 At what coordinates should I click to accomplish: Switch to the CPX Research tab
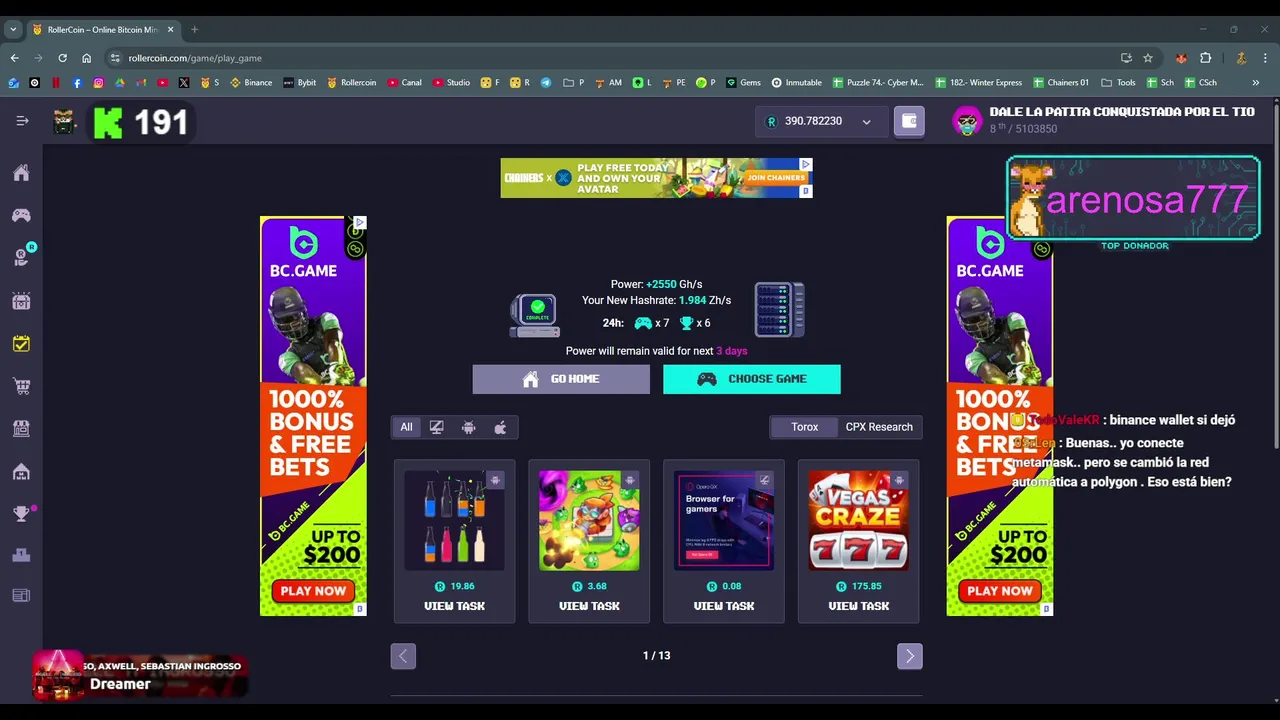click(x=879, y=427)
